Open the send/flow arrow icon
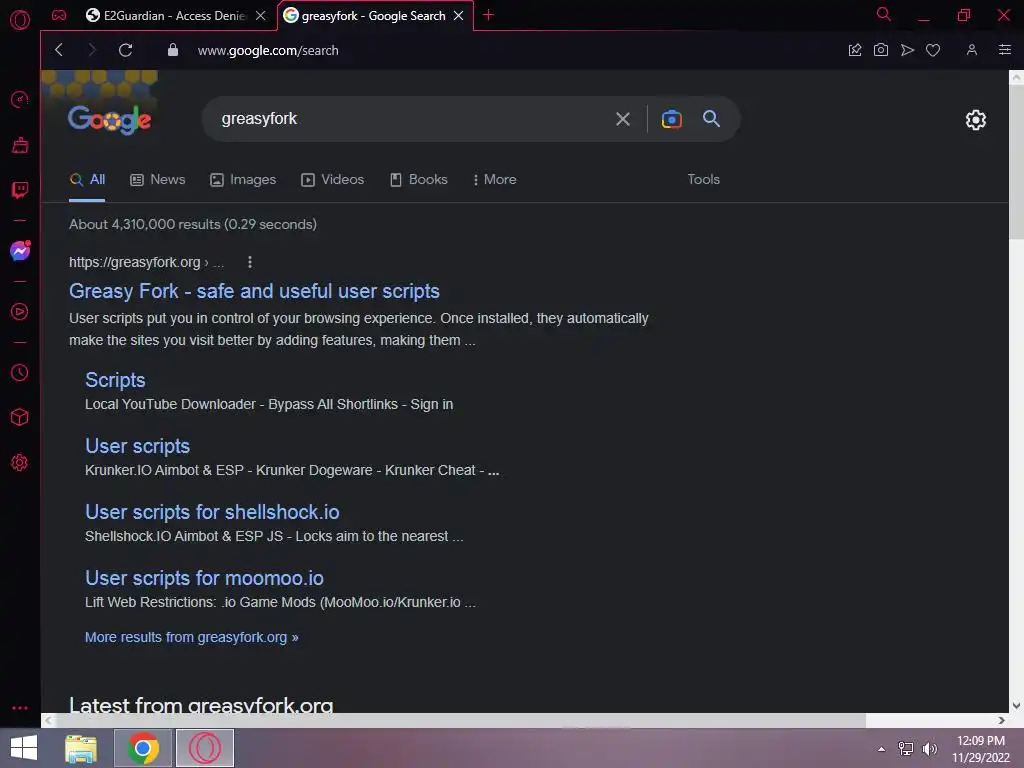The image size is (1024, 768). 907,50
